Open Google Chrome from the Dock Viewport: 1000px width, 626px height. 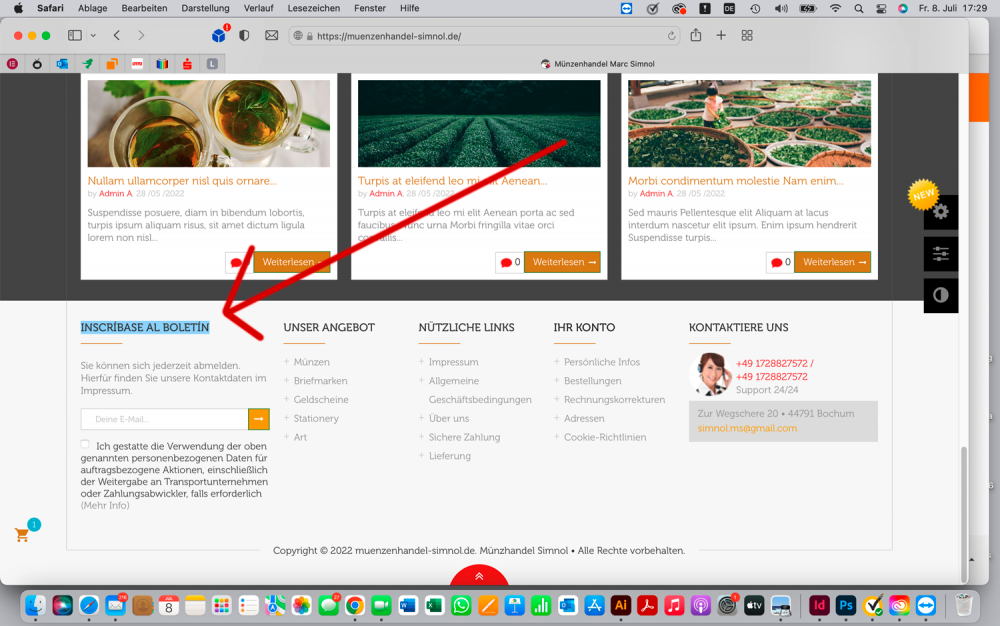(355, 605)
